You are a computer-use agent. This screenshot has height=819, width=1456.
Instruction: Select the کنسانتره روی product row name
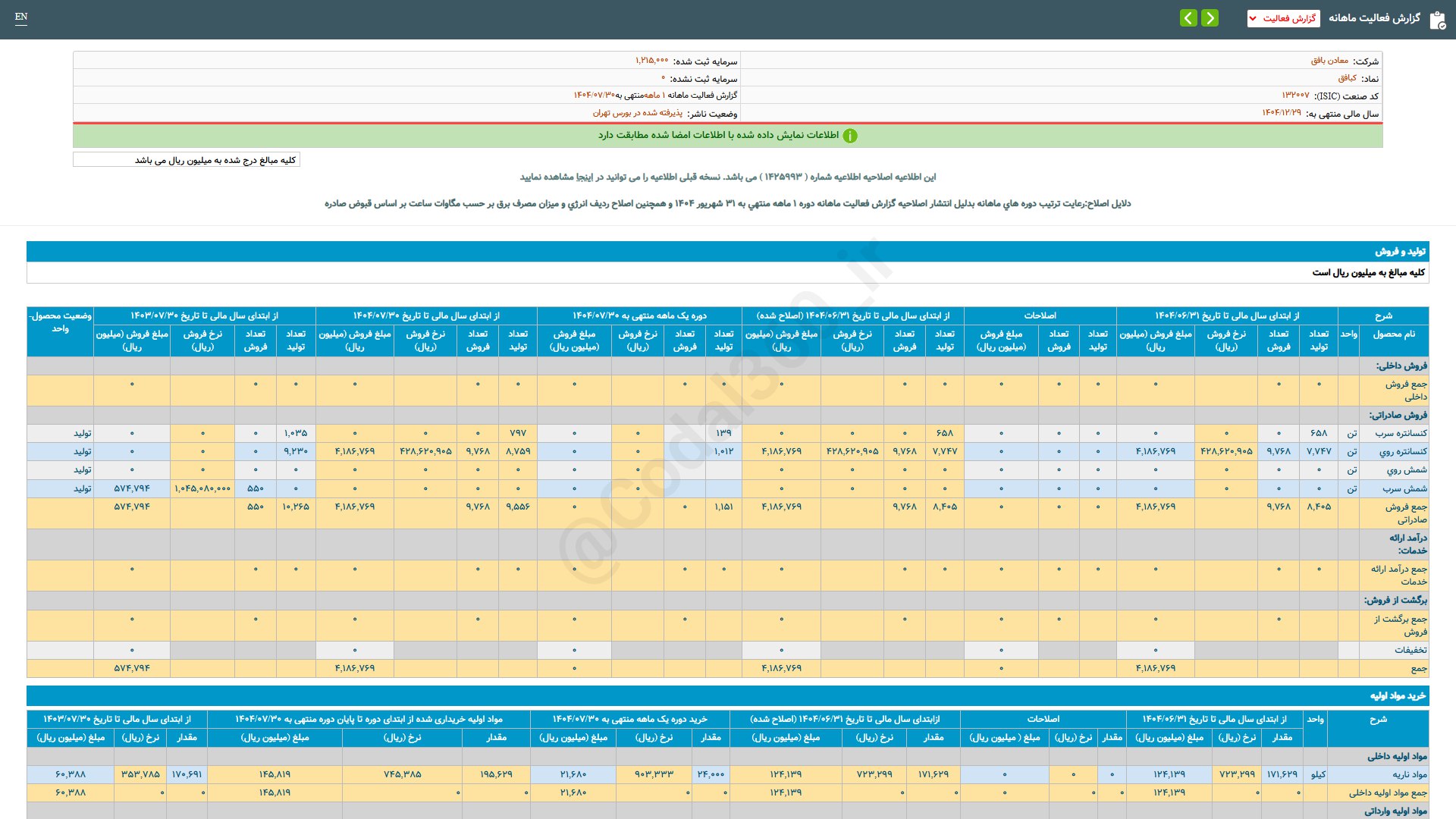click(x=1402, y=451)
